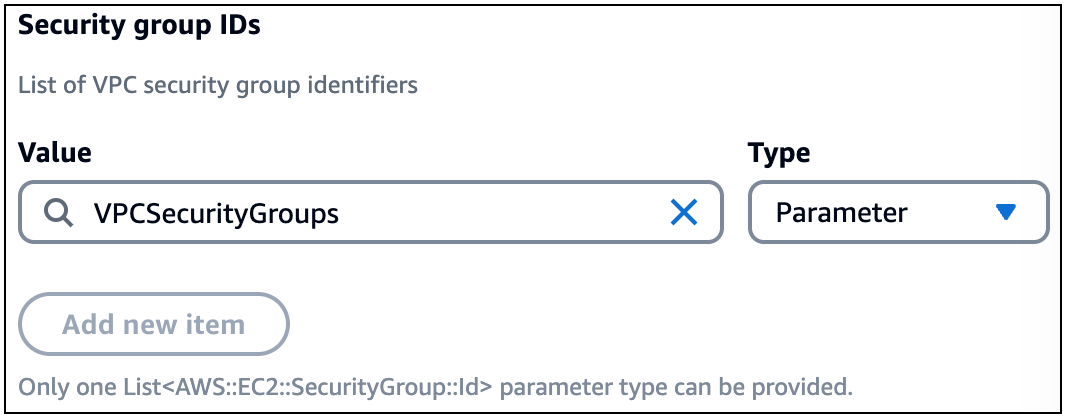
Task: Click the "List of VPC security group identifiers" description
Action: coord(218,85)
